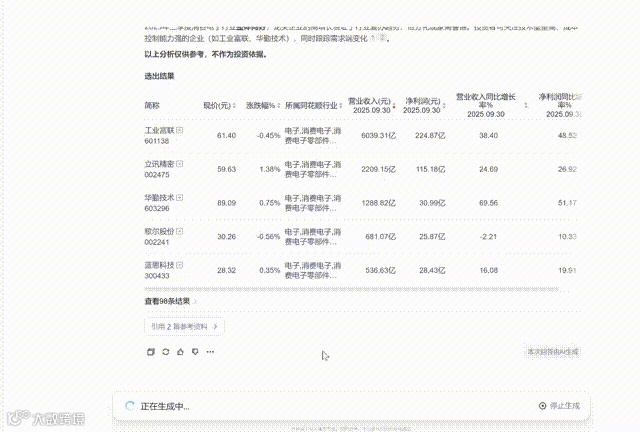Sort by the 营业收入同比增长率% column arrows
The height and width of the screenshot is (432, 640).
click(x=526, y=105)
